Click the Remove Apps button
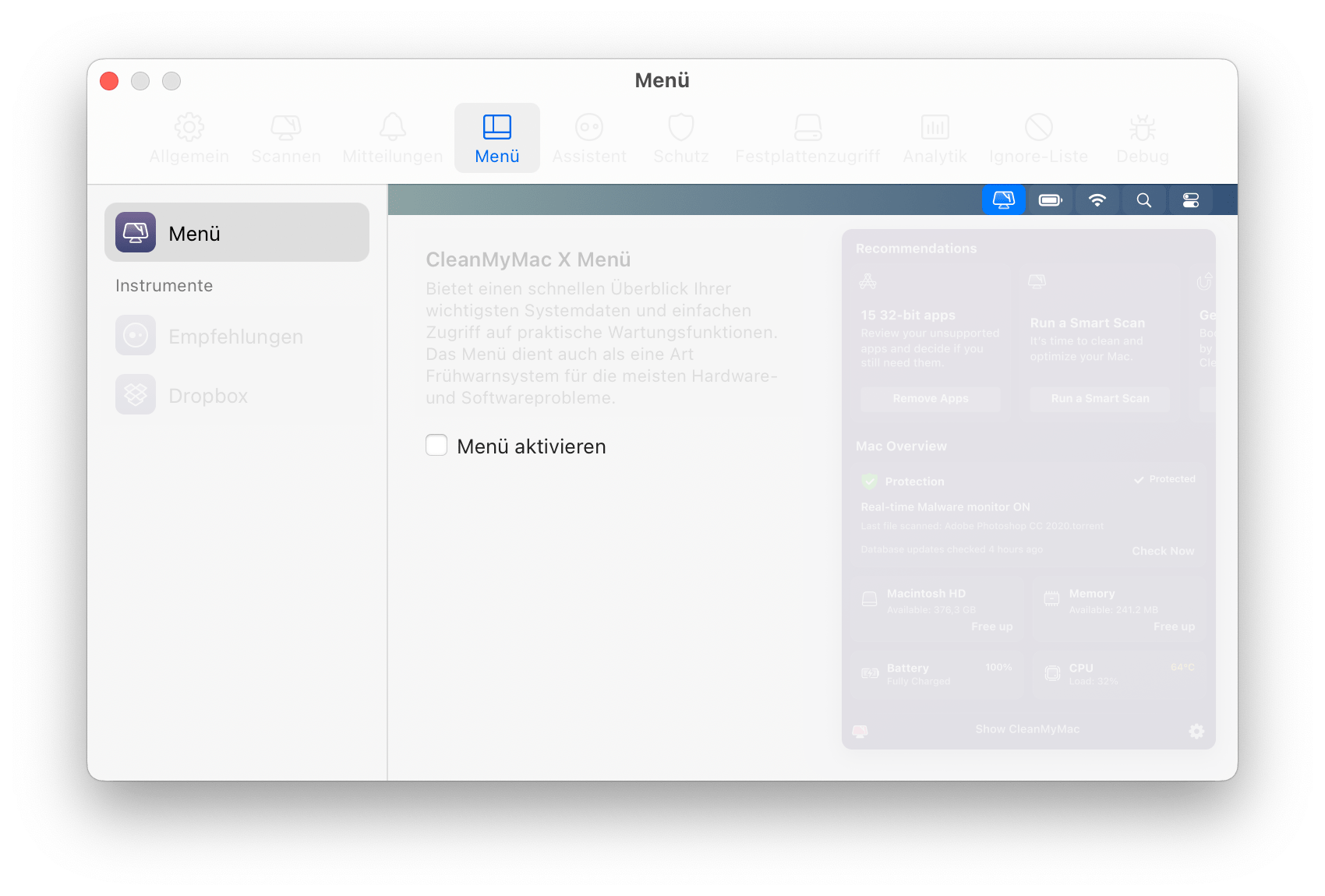Screen dimensions: 1325x896 931,399
